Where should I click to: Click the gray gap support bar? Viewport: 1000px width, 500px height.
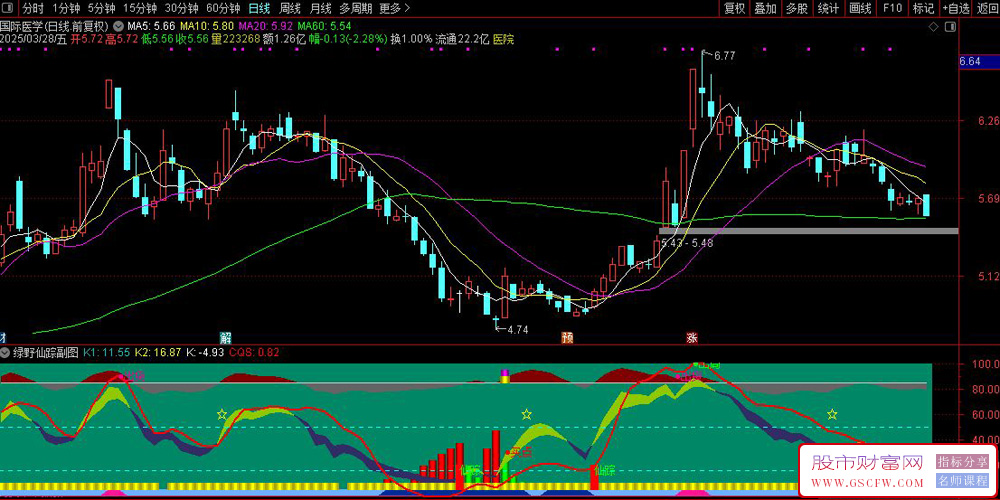pos(809,230)
